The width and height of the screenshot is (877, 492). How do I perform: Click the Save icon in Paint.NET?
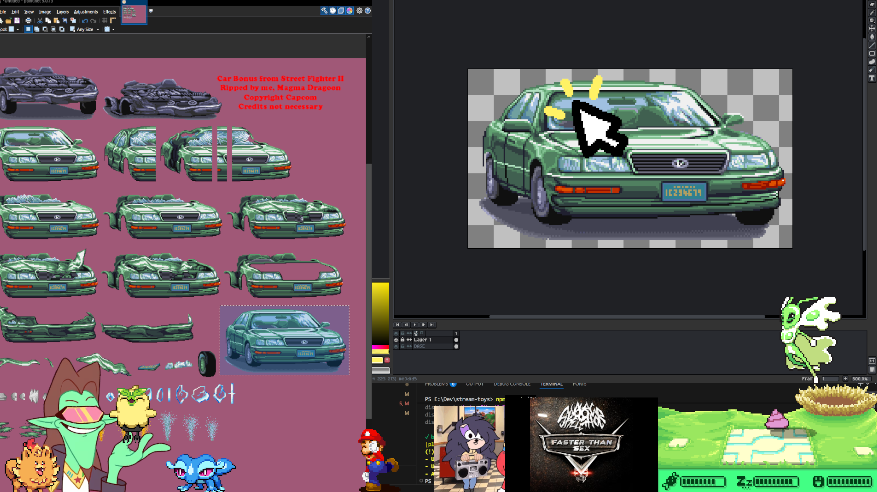17,21
